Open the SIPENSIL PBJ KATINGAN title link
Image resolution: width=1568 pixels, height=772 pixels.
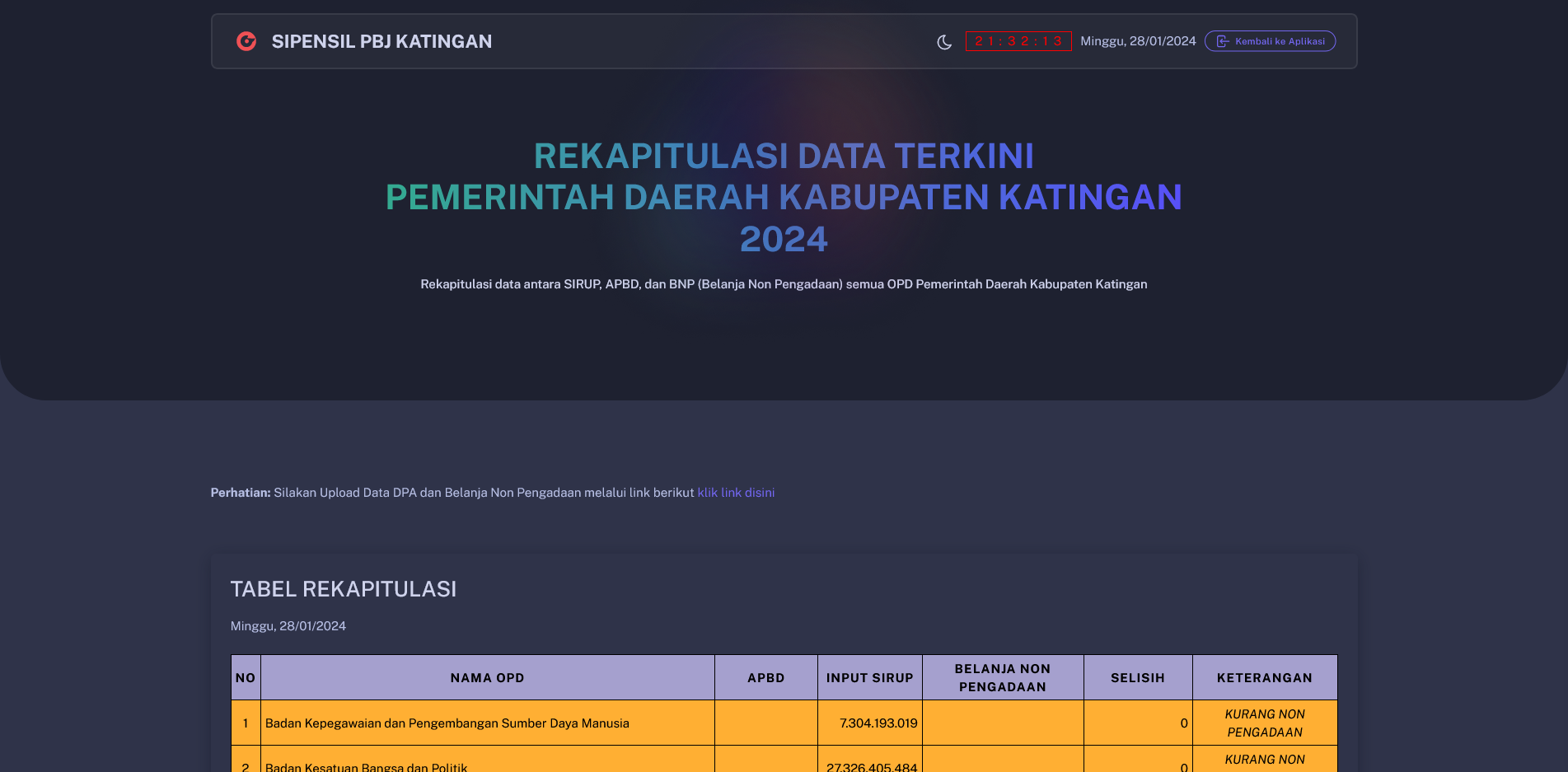[381, 41]
